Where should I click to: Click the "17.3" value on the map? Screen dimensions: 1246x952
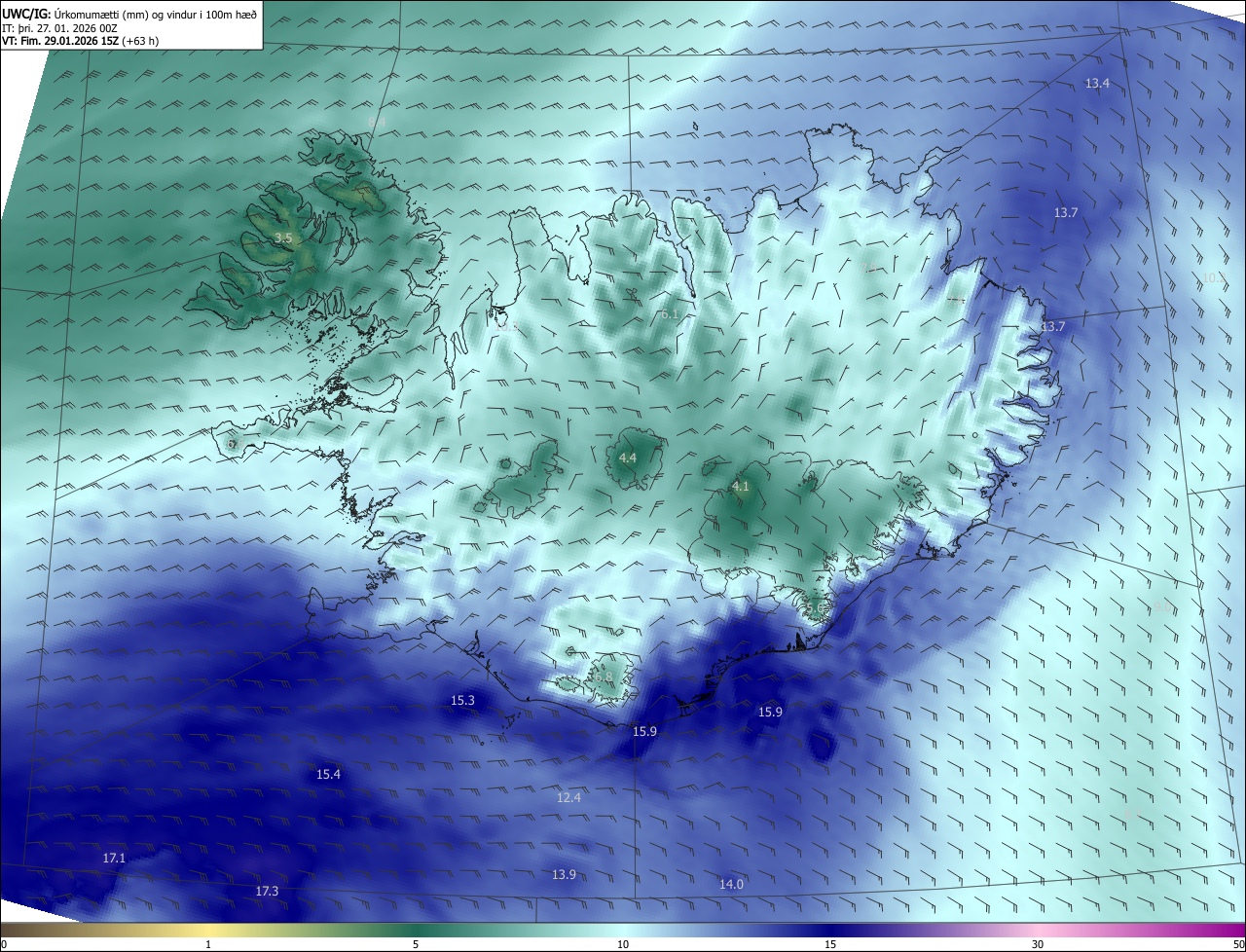(267, 892)
